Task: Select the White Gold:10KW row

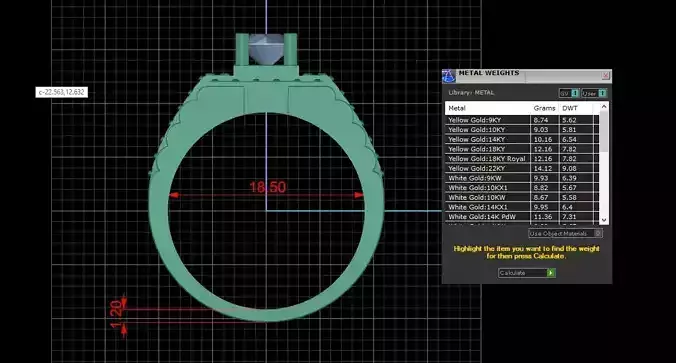Action: click(x=522, y=197)
